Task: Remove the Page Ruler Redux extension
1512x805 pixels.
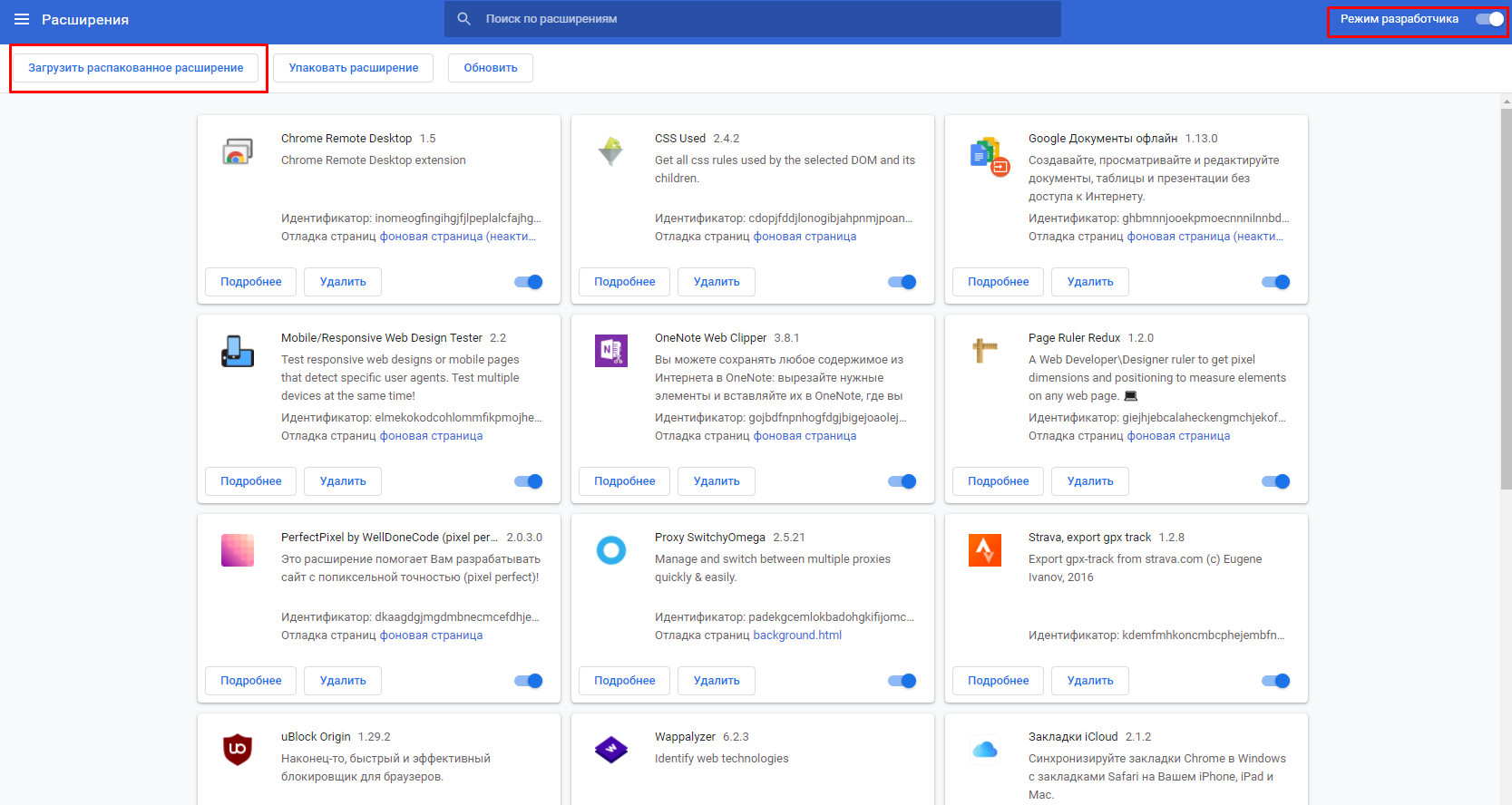Action: click(1090, 481)
